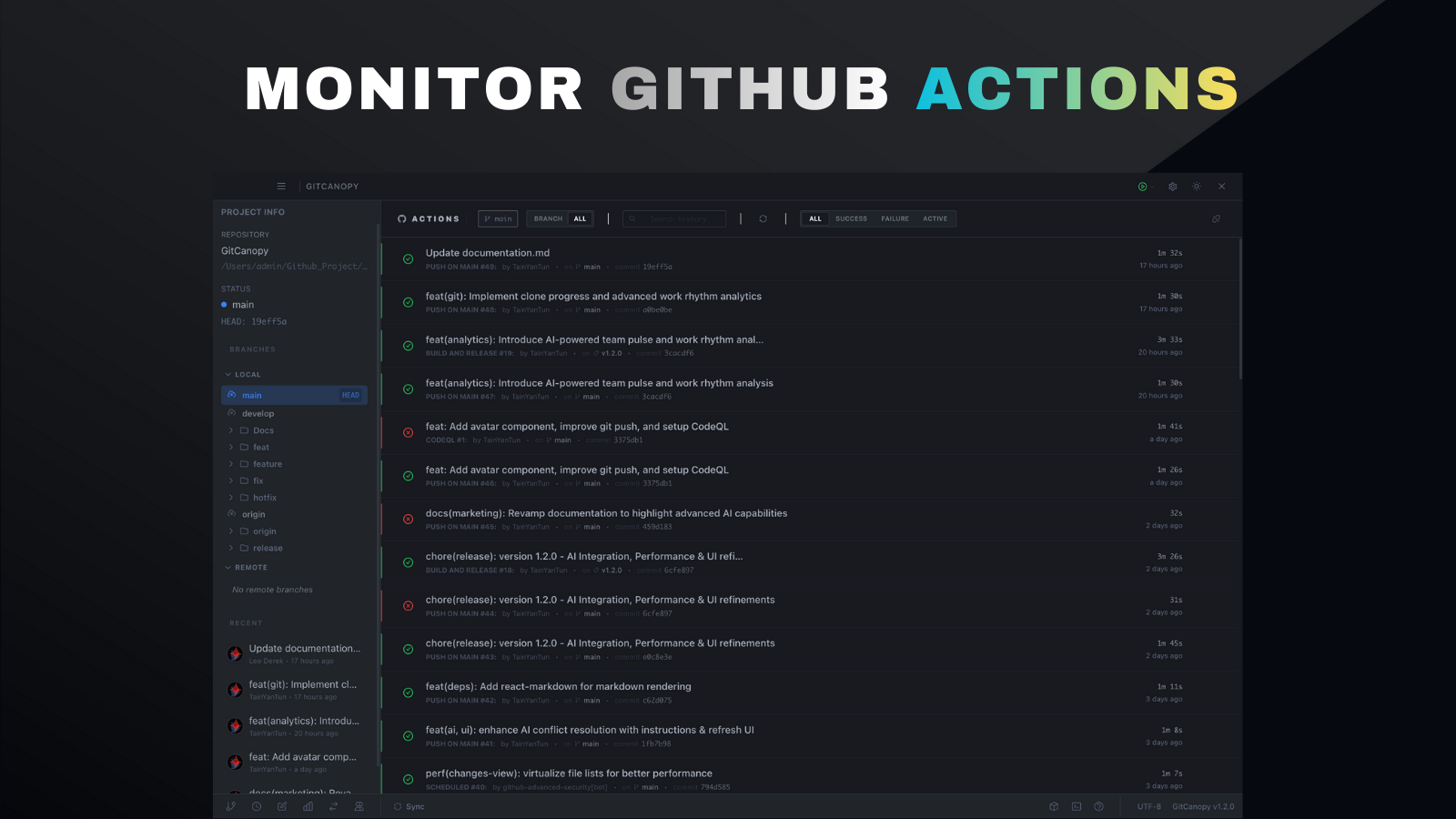Open recent commit 'feat: Add avatar comp...'
Screen dimensions: 1456x819
(294, 762)
